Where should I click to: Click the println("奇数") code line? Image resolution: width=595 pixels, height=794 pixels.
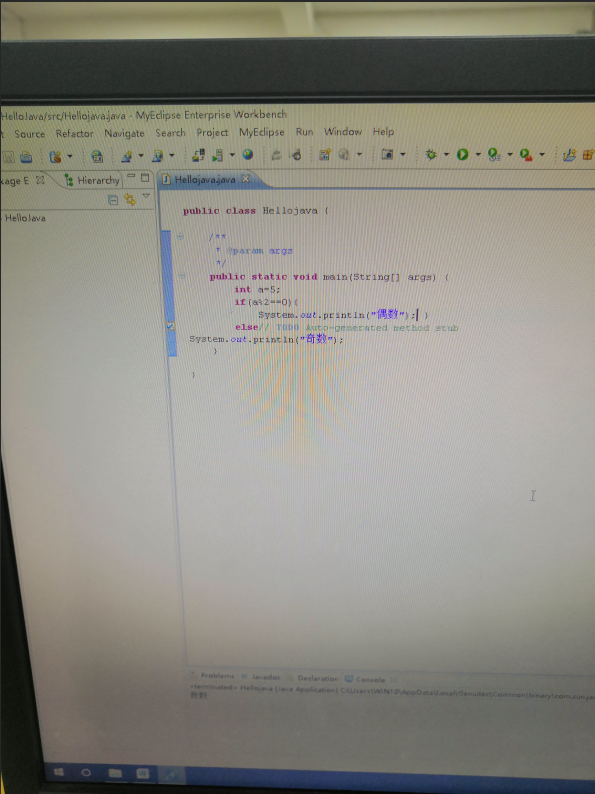point(266,339)
